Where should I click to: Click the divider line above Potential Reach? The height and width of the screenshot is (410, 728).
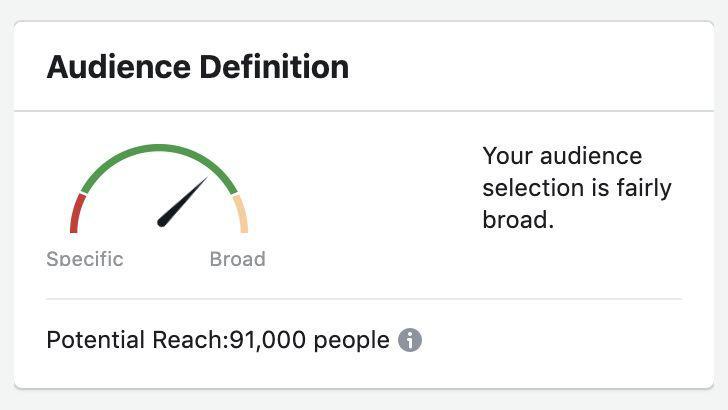pyautogui.click(x=364, y=299)
